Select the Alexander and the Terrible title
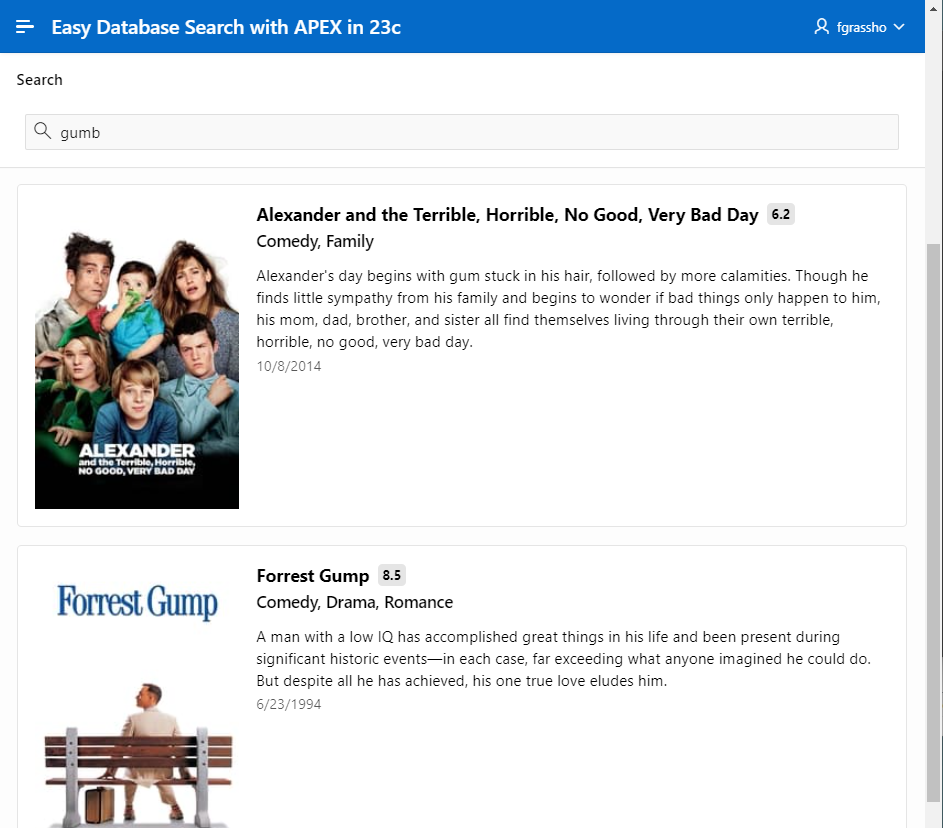Image resolution: width=943 pixels, height=828 pixels. click(x=507, y=215)
